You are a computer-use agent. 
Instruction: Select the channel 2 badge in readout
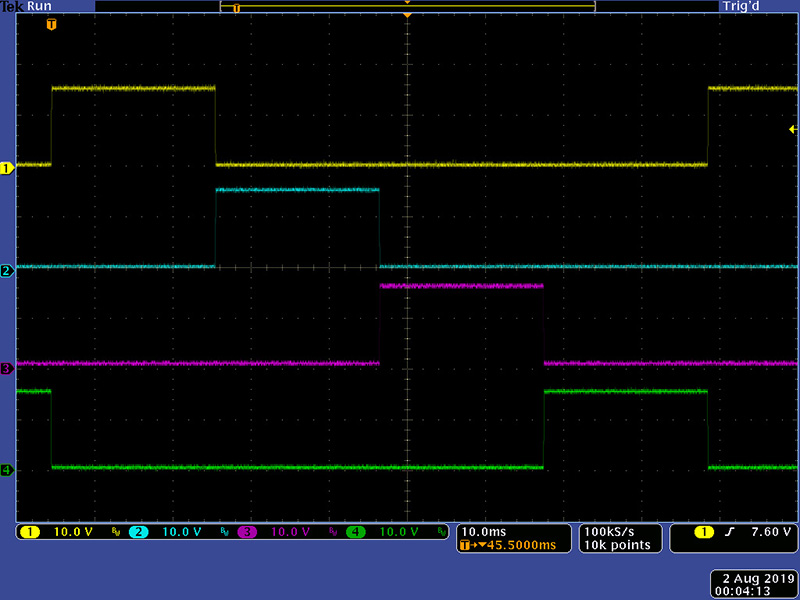[x=138, y=532]
